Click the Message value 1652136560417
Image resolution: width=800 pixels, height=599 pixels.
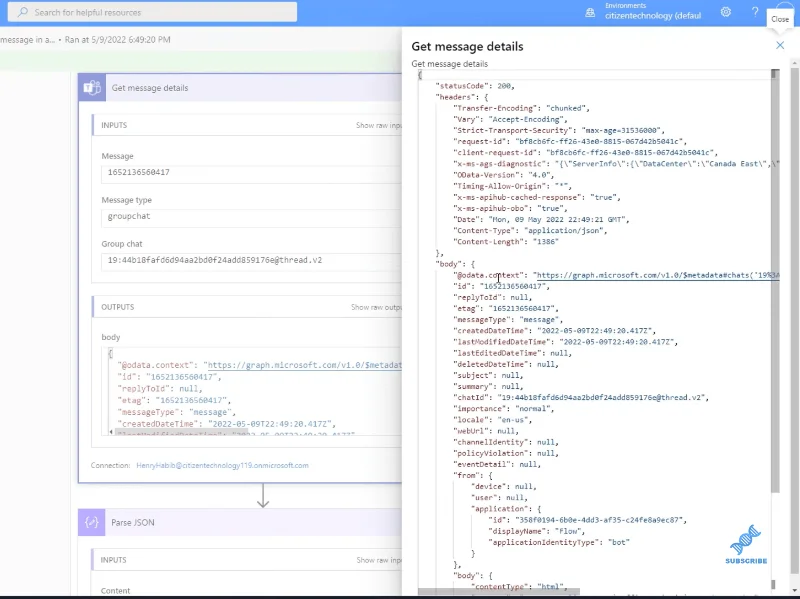(139, 172)
